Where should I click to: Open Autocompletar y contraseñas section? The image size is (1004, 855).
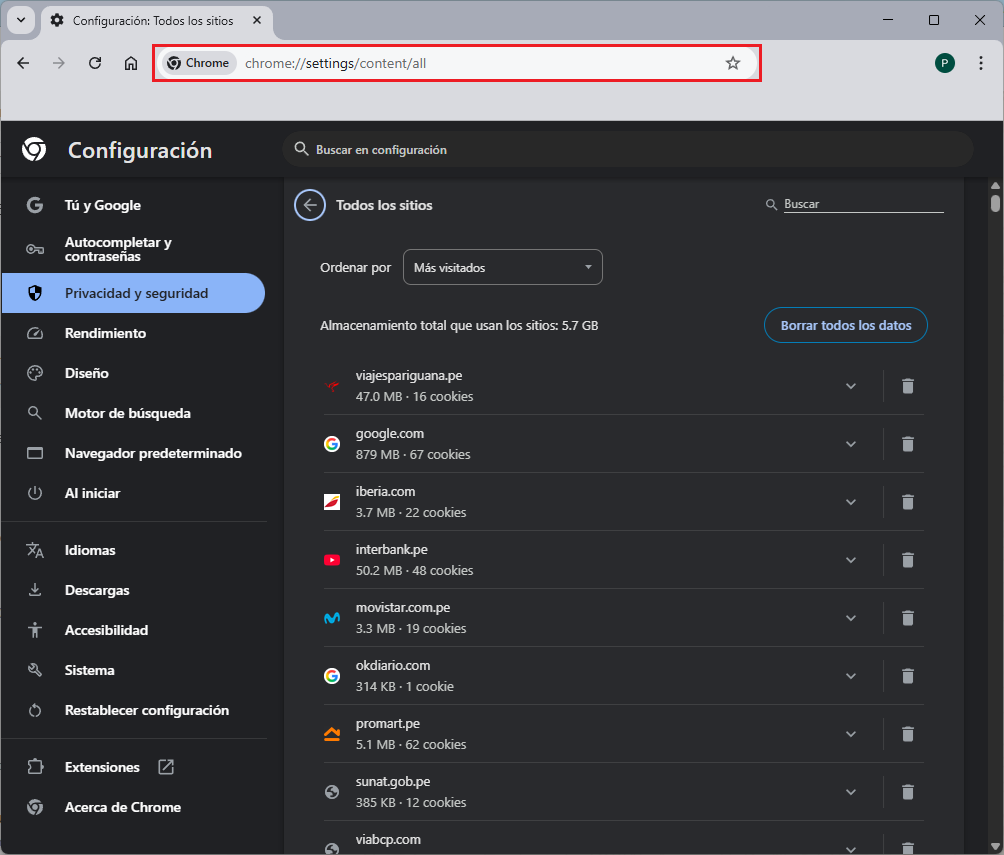[133, 249]
